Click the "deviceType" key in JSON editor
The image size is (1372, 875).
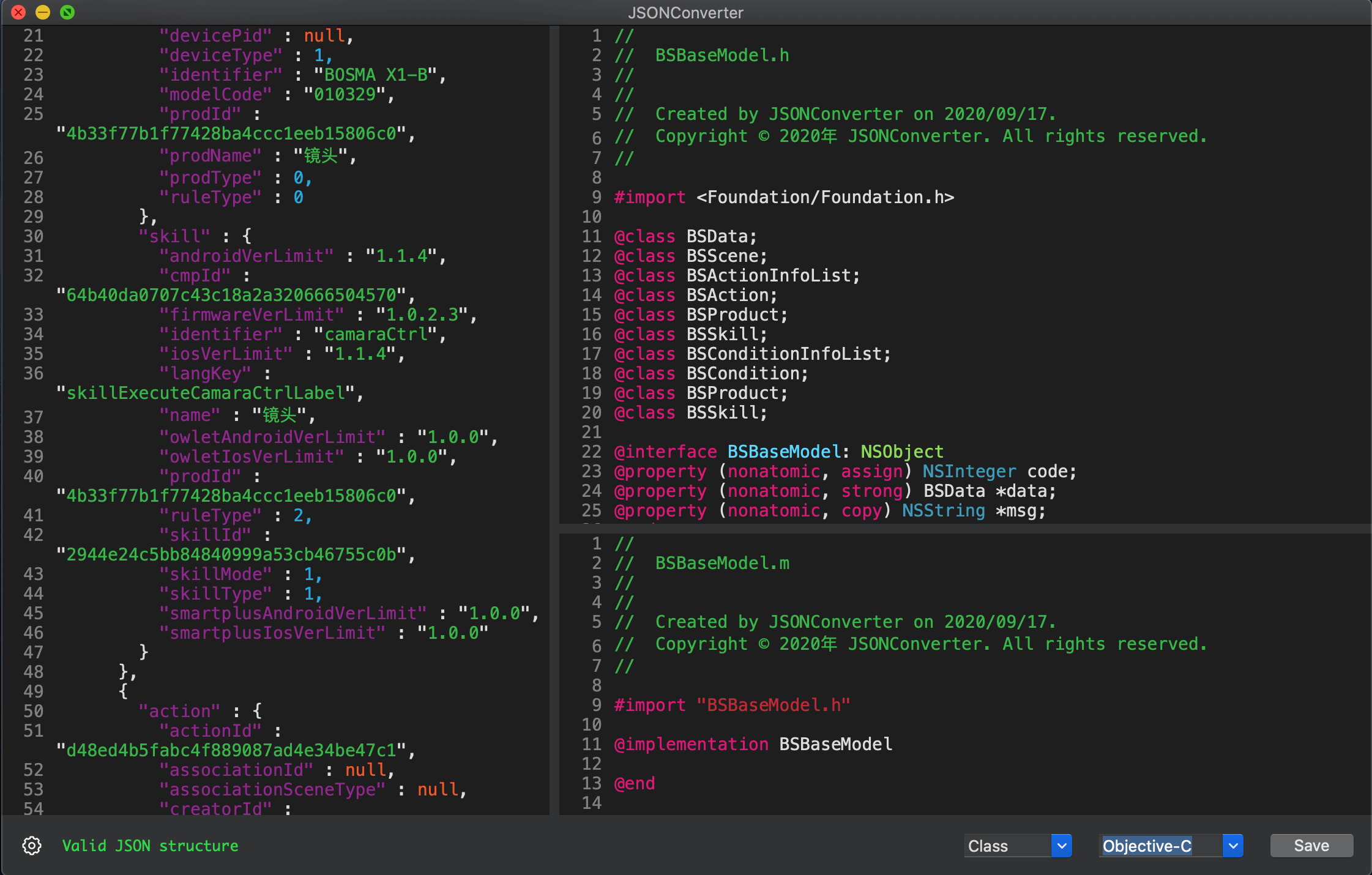point(221,55)
